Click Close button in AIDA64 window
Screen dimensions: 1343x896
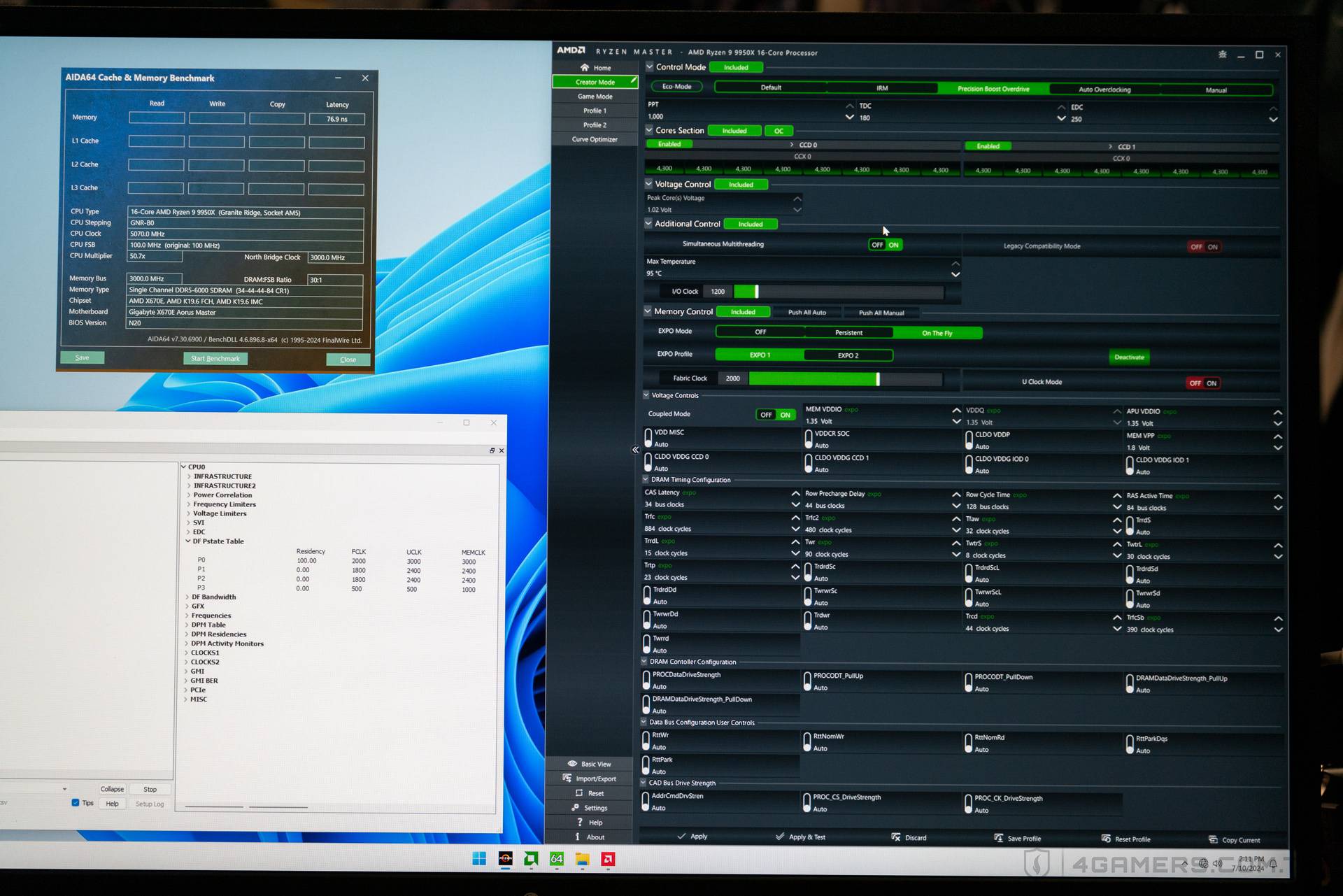coord(348,360)
